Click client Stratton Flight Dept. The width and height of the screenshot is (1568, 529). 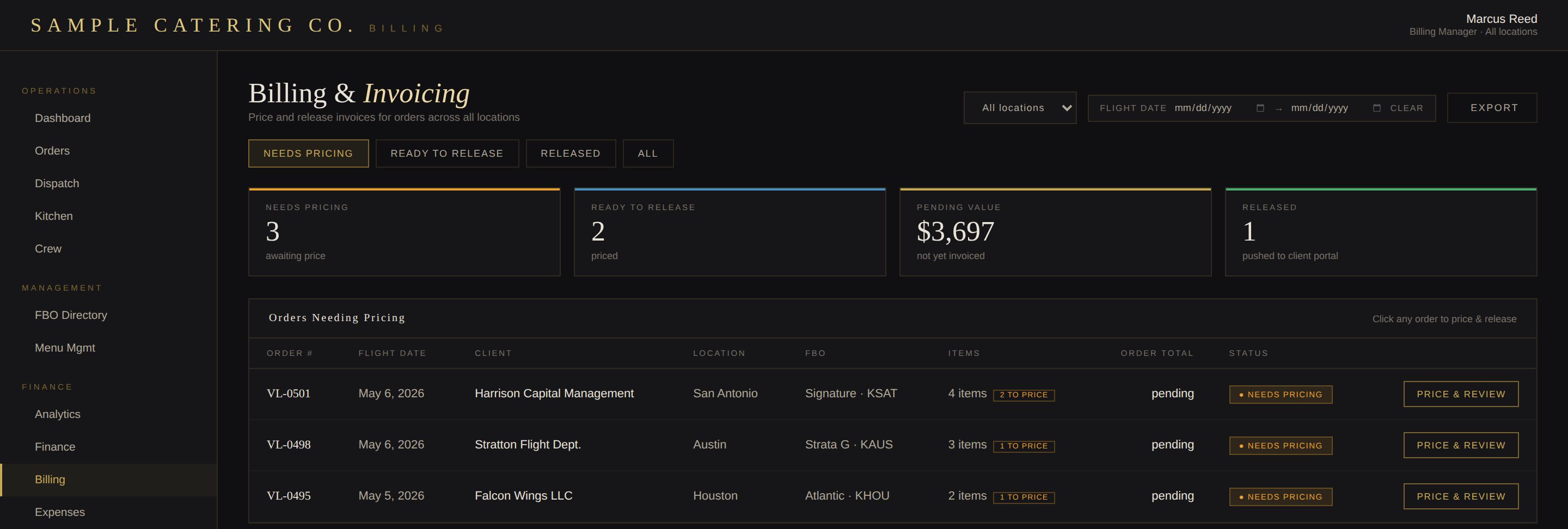coord(528,445)
